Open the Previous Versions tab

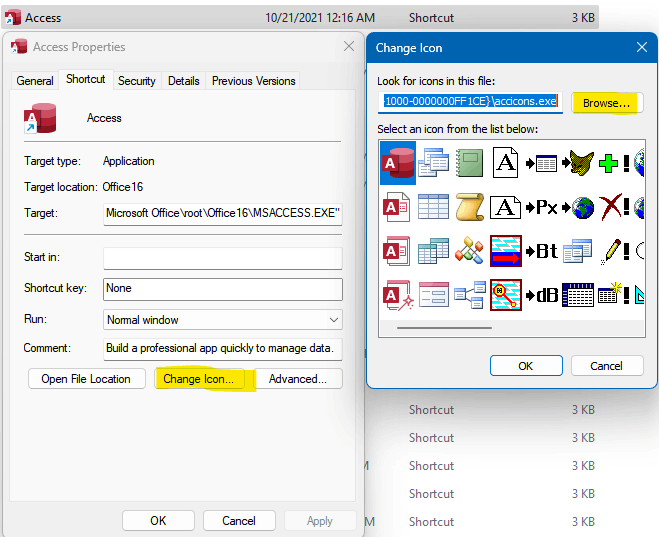pyautogui.click(x=253, y=81)
